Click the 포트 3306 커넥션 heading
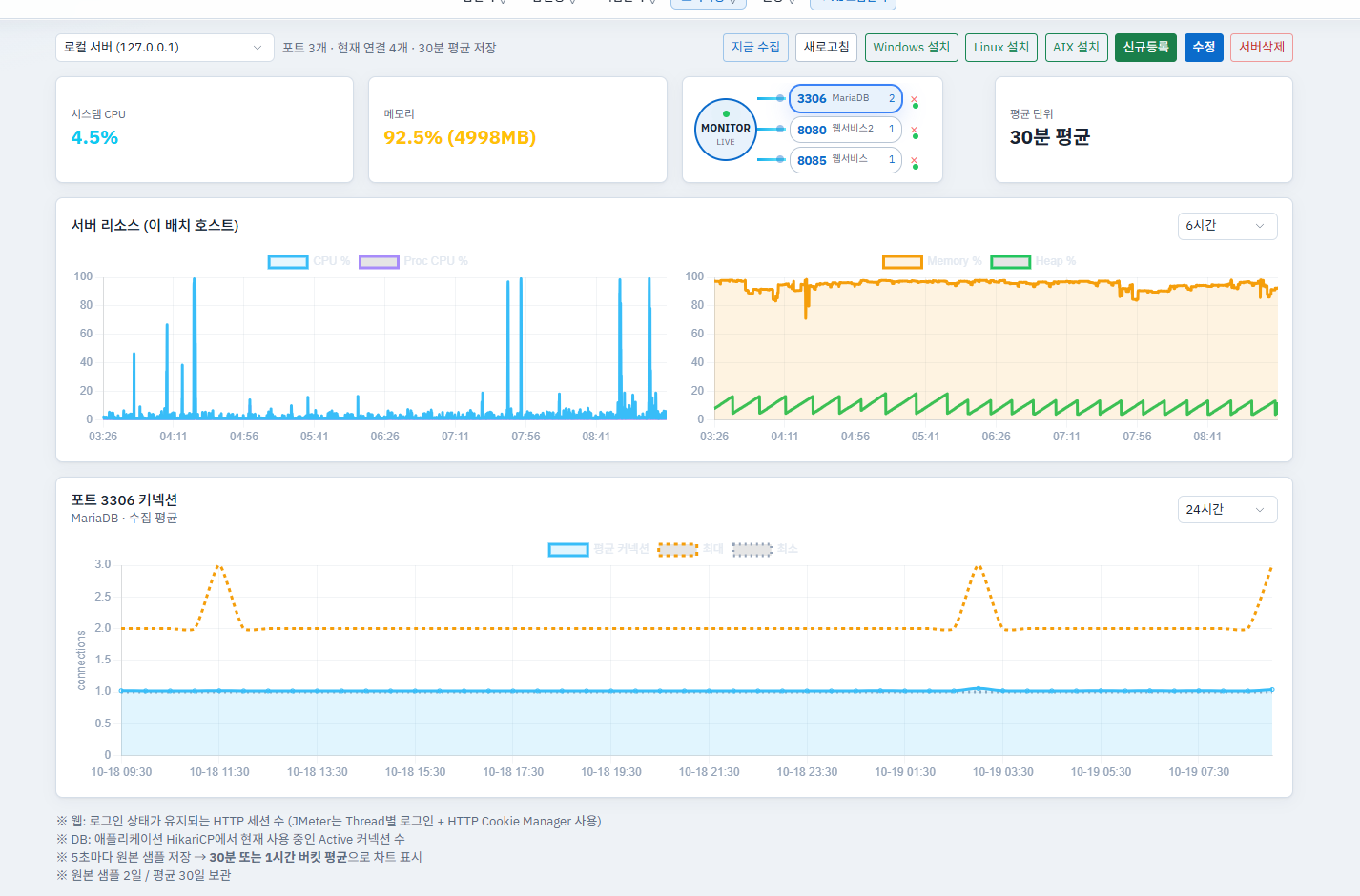 [x=124, y=500]
